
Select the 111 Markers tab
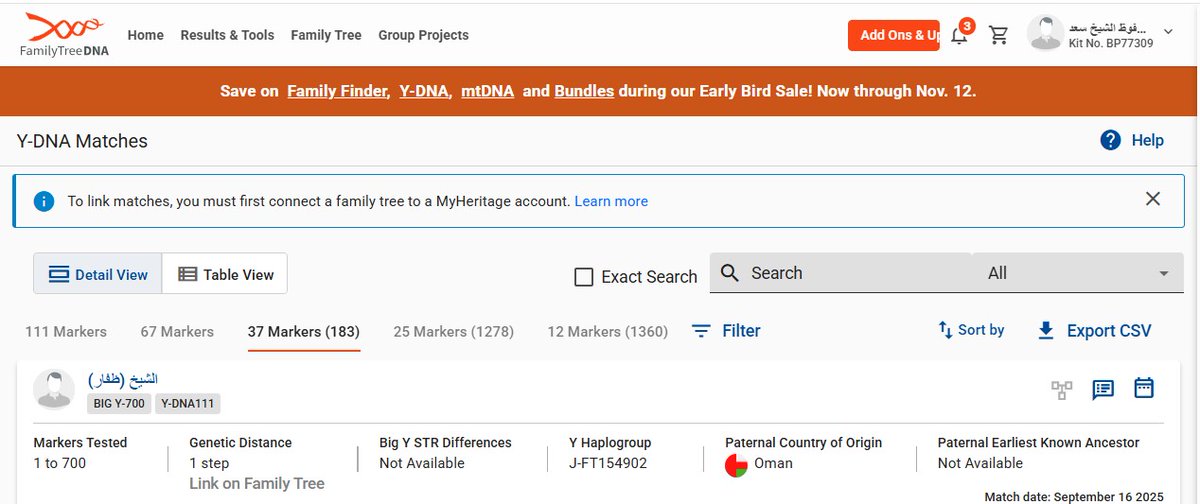66,331
